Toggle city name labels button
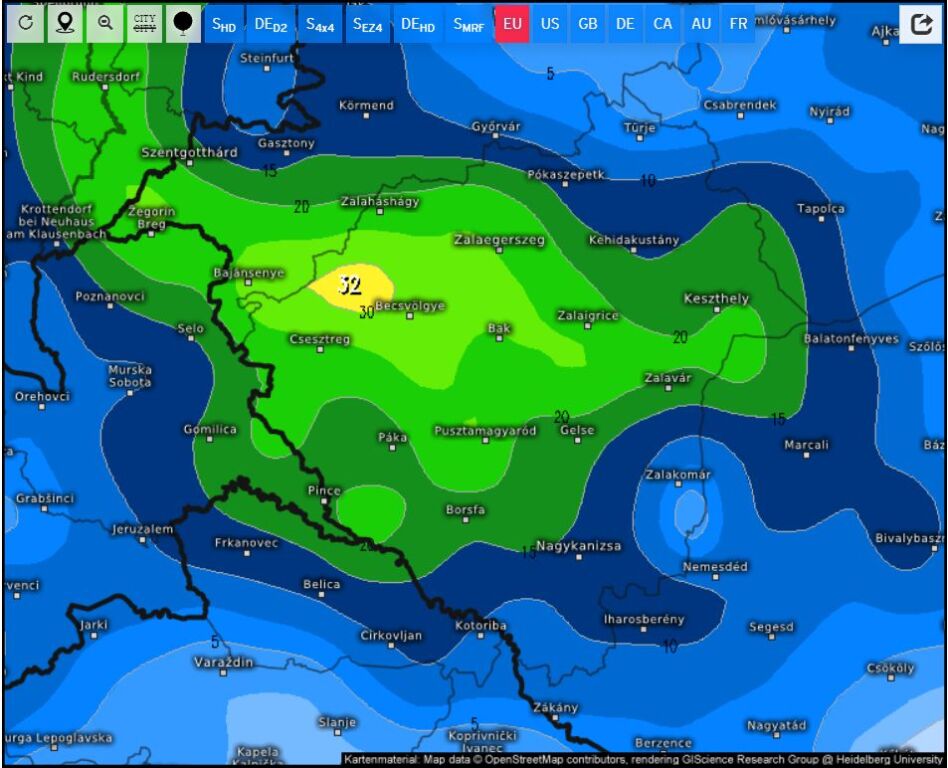This screenshot has height=768, width=948. [x=144, y=23]
